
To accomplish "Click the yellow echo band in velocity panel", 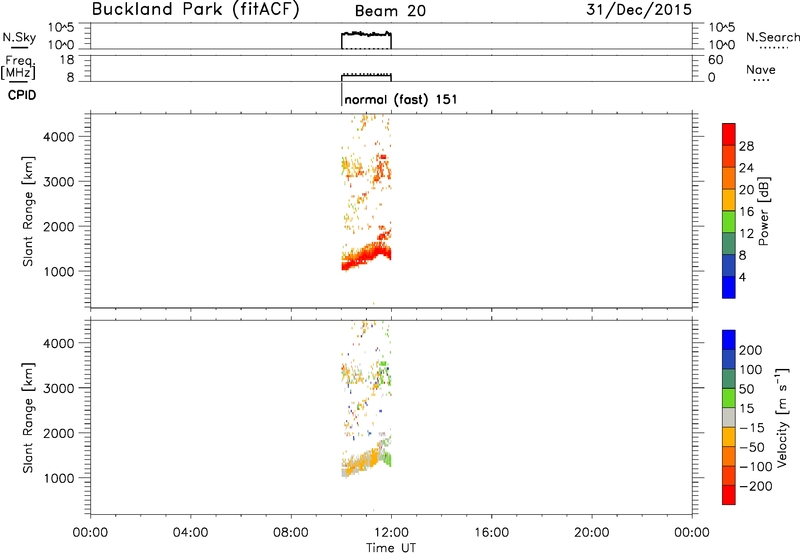I will (x=362, y=463).
